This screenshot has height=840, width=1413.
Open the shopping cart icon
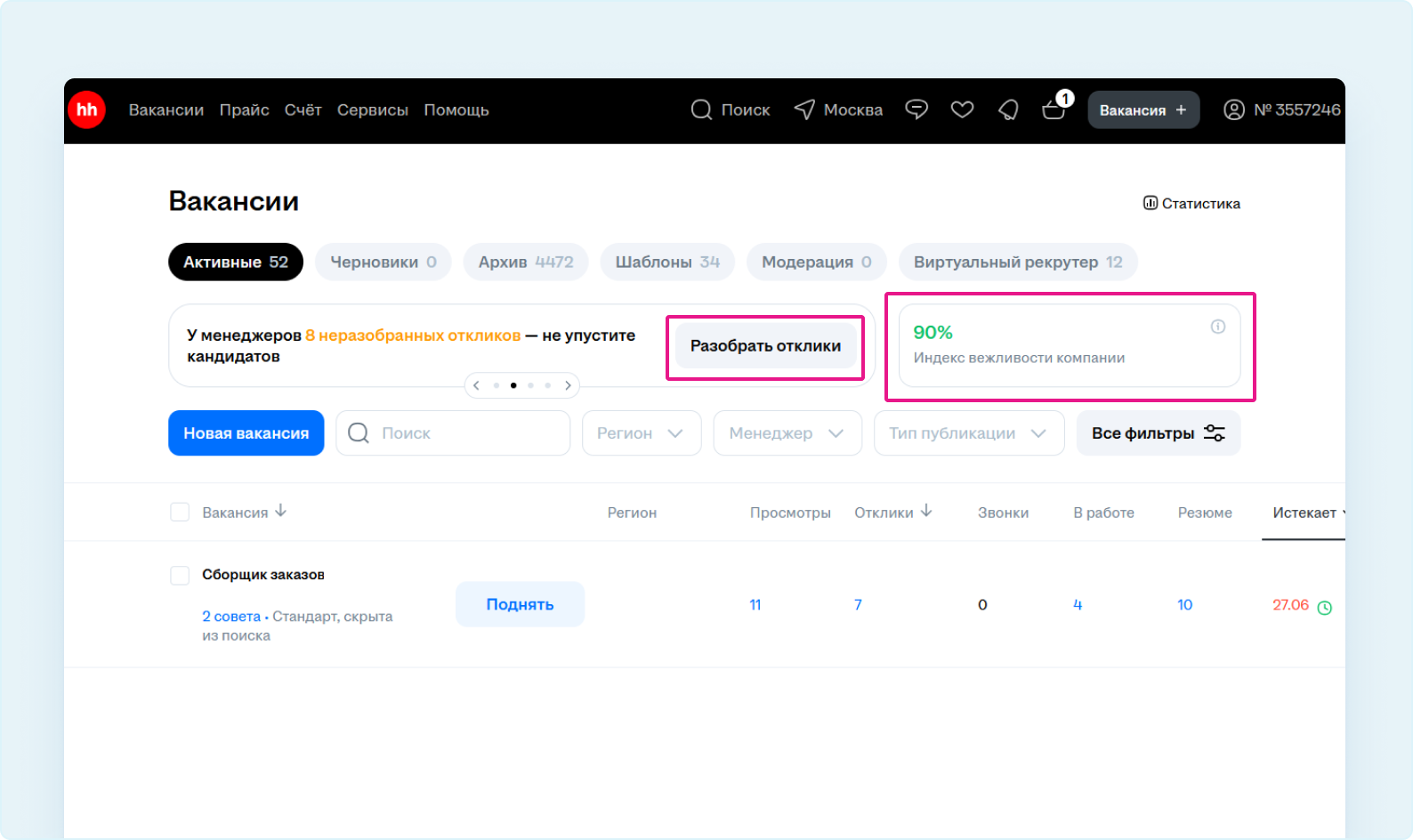pyautogui.click(x=1054, y=109)
